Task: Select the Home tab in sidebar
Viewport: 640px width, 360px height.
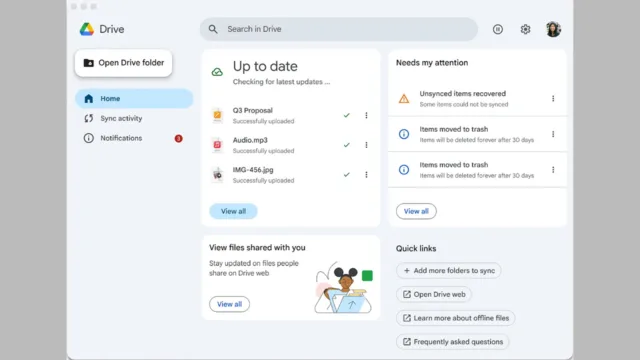Action: coord(134,98)
